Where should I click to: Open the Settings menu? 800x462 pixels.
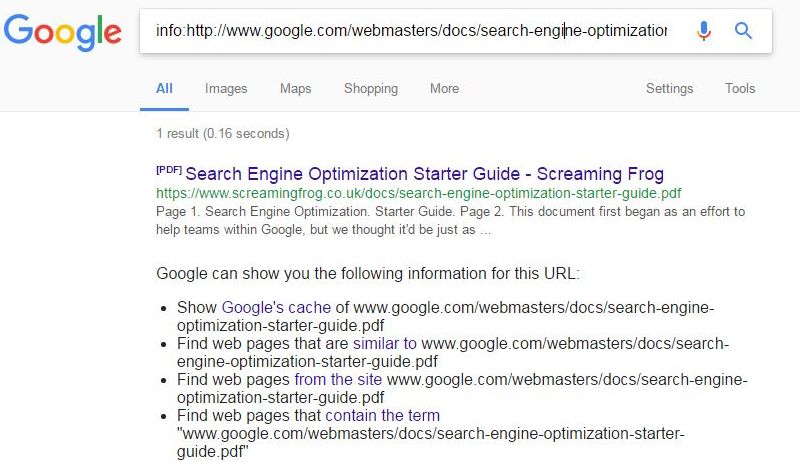pyautogui.click(x=669, y=88)
